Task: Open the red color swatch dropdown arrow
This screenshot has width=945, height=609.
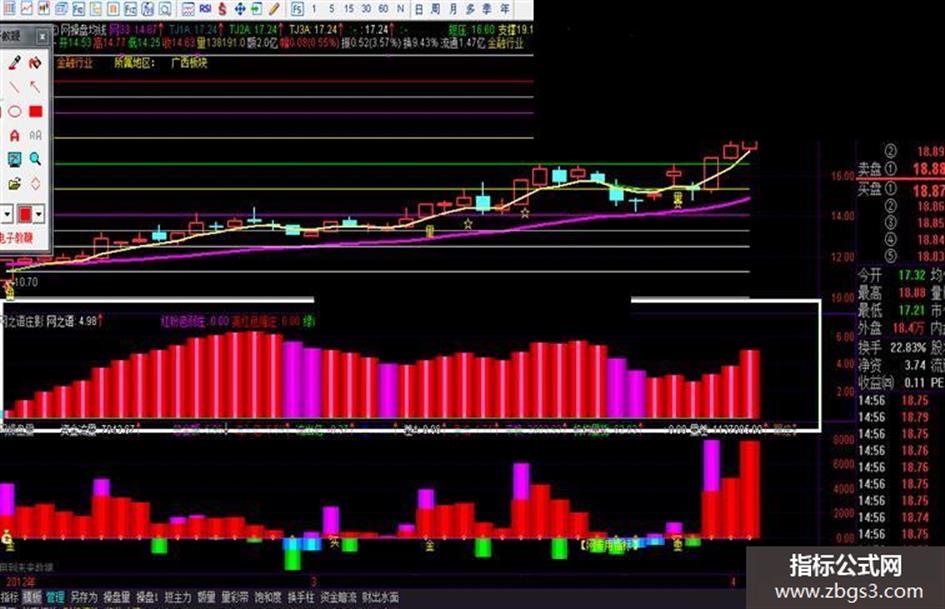Action: (x=39, y=214)
